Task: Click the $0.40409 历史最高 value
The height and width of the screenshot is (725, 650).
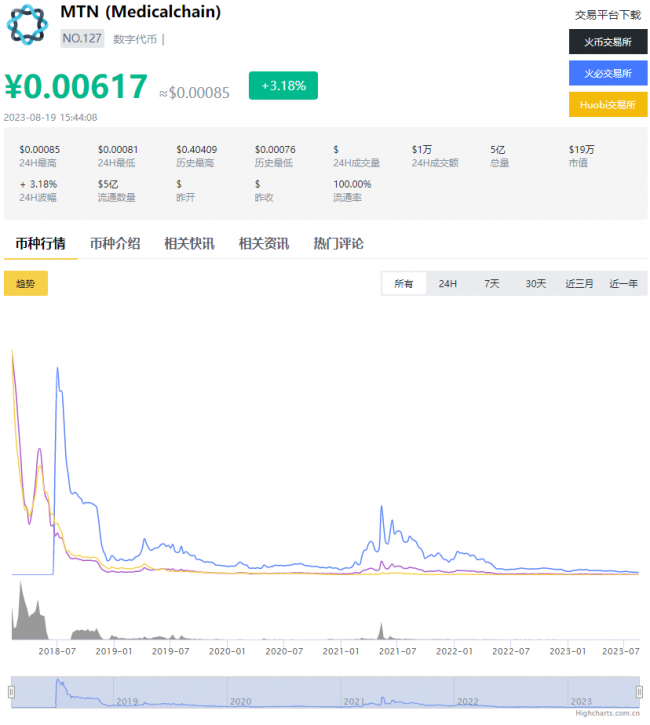Action: click(196, 149)
